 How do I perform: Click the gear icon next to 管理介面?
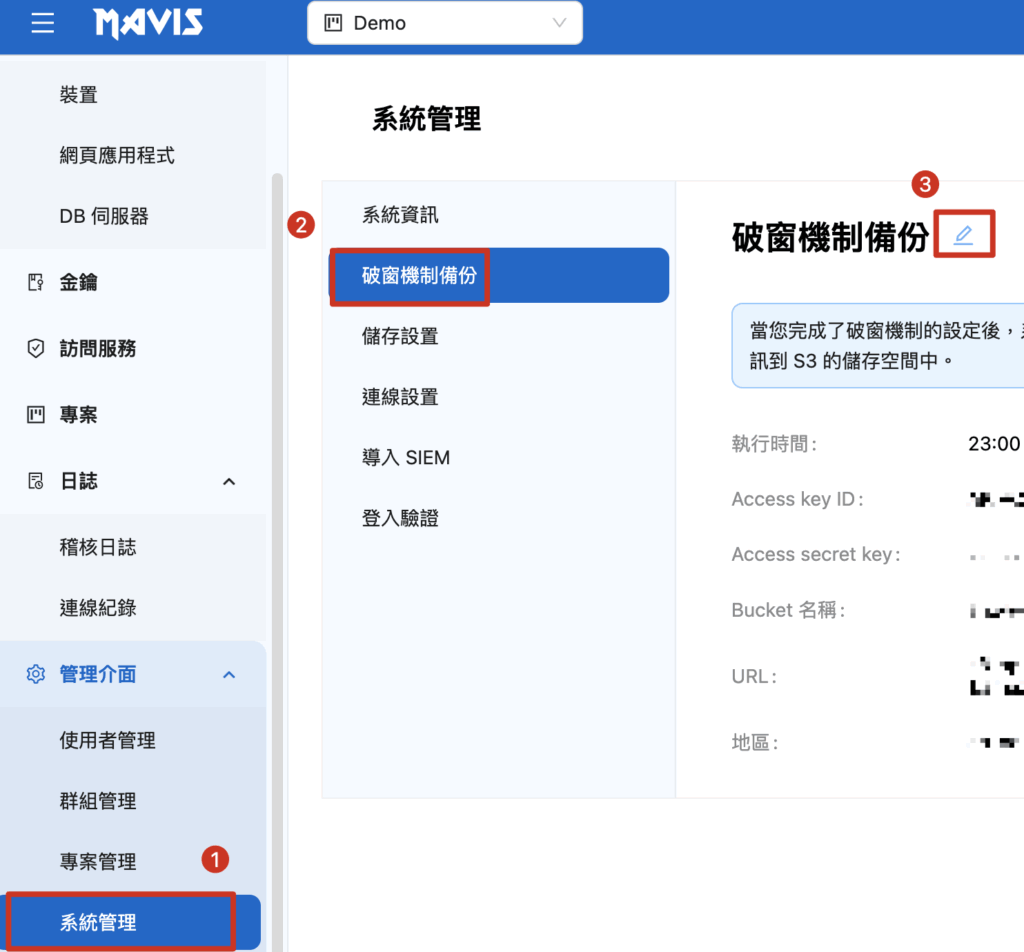36,675
